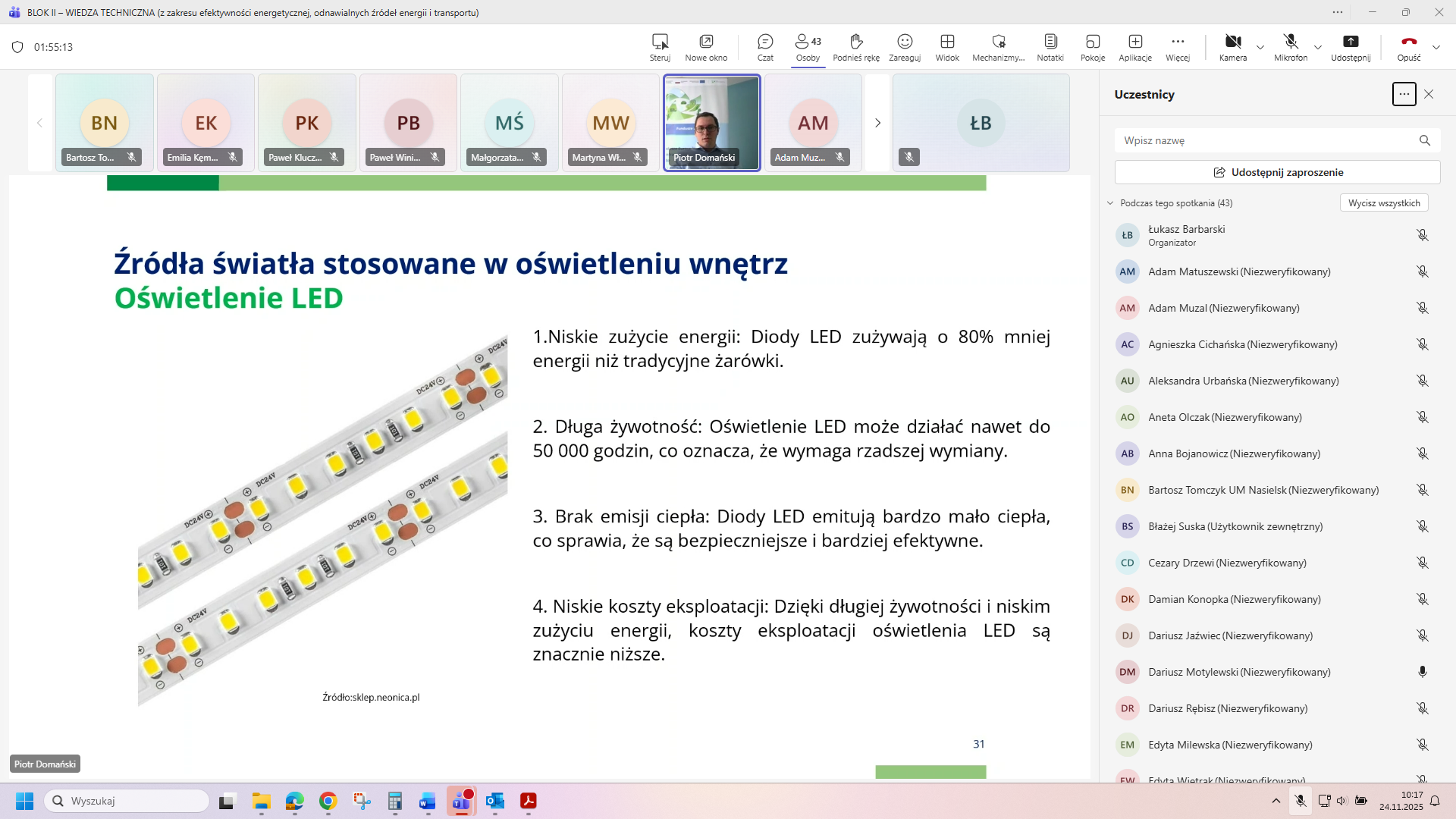
Task: Open the Widok view options
Action: point(947,47)
